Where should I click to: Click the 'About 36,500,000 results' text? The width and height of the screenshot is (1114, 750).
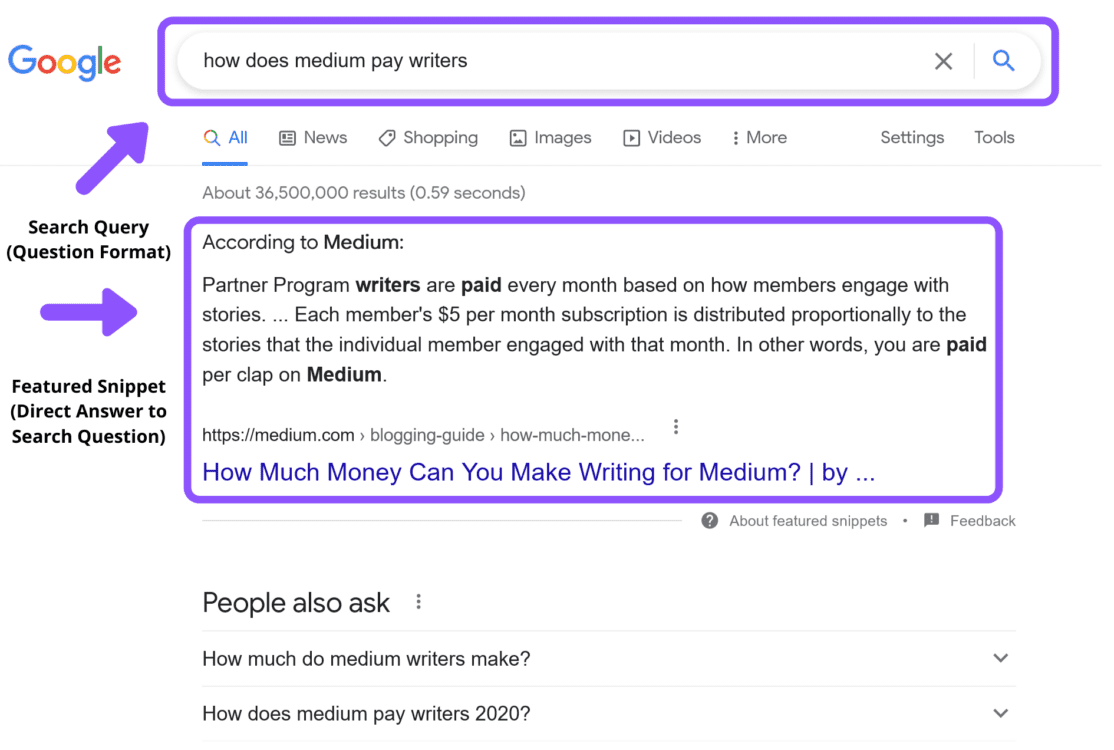pos(364,193)
